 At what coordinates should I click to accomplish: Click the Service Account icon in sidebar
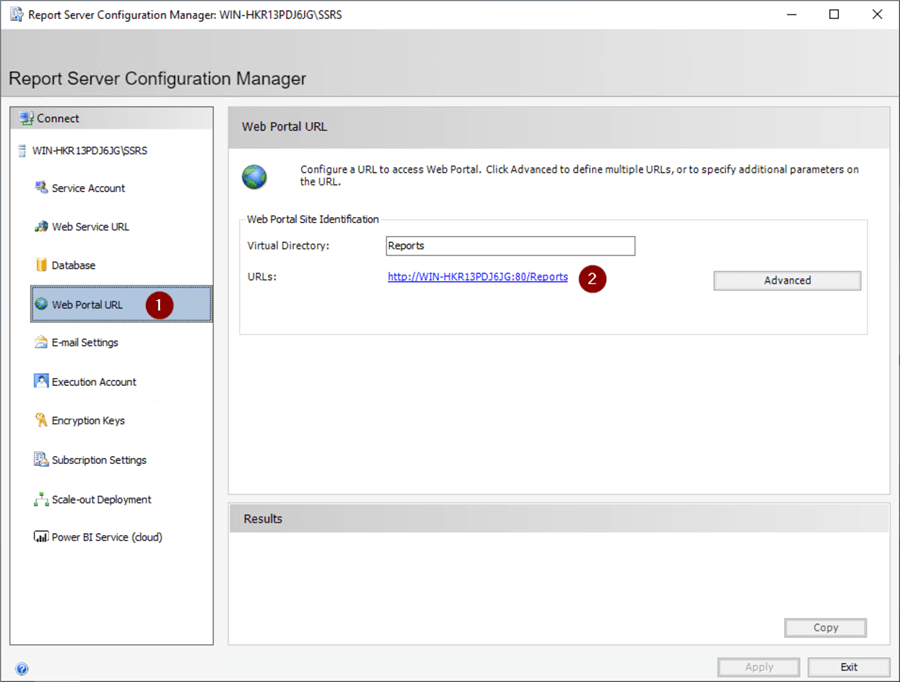click(x=41, y=188)
